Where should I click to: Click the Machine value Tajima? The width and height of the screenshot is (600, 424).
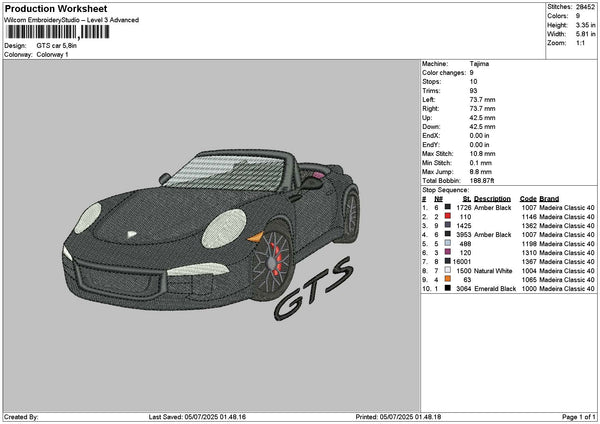click(x=479, y=63)
